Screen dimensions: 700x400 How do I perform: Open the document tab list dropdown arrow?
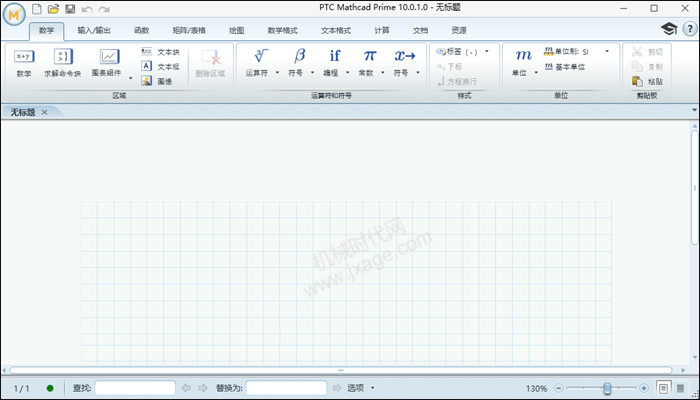pos(695,110)
